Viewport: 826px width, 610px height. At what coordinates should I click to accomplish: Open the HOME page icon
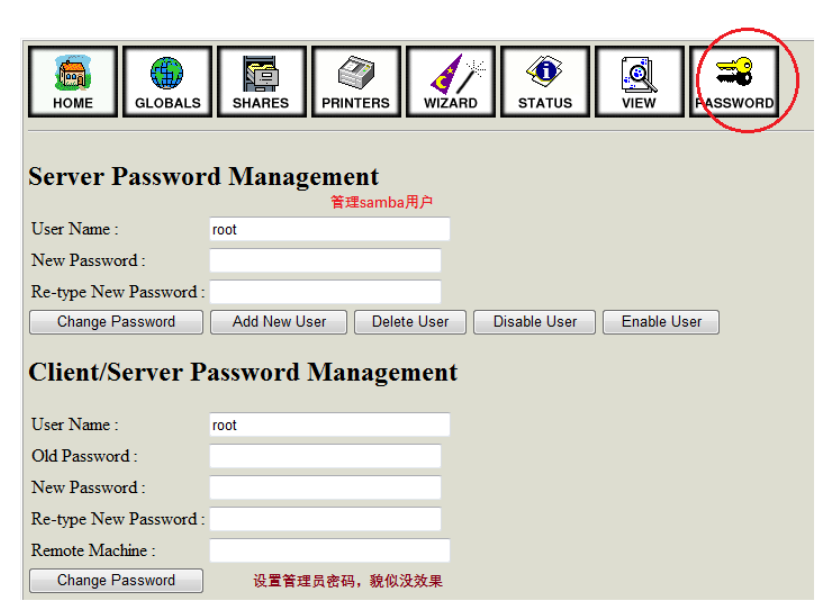(73, 81)
